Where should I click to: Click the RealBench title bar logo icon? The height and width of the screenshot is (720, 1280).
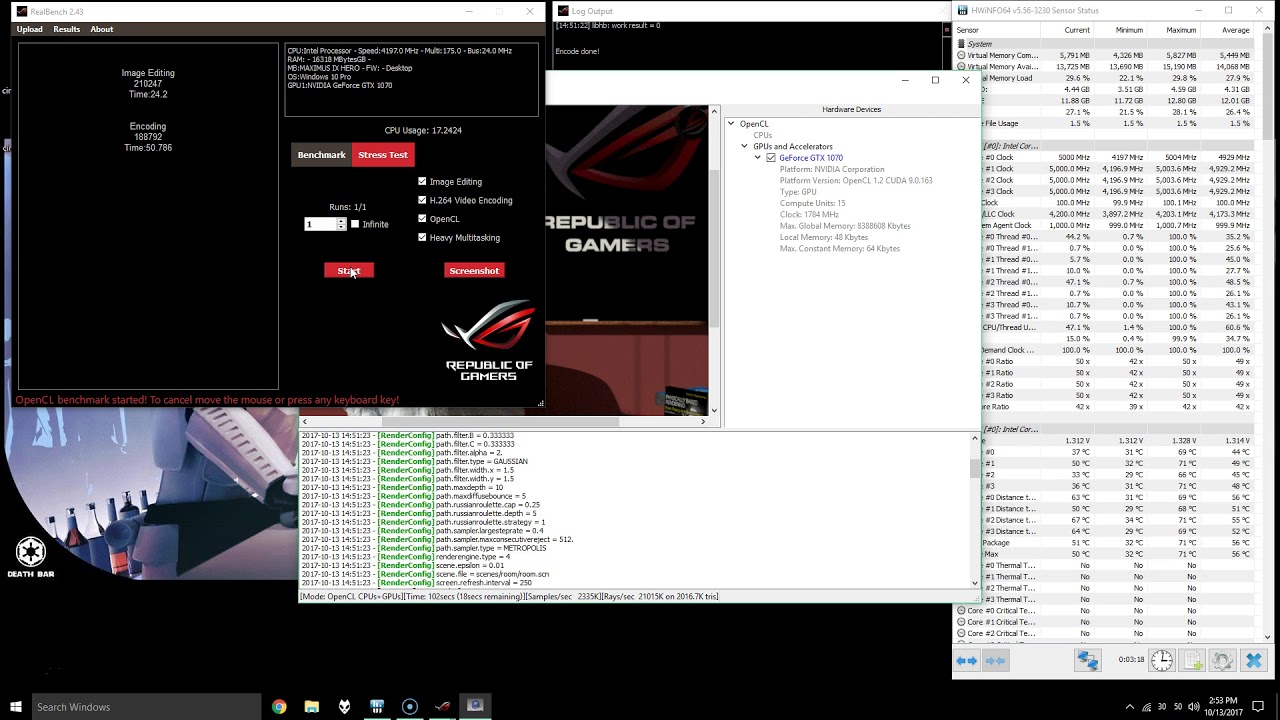click(x=22, y=11)
